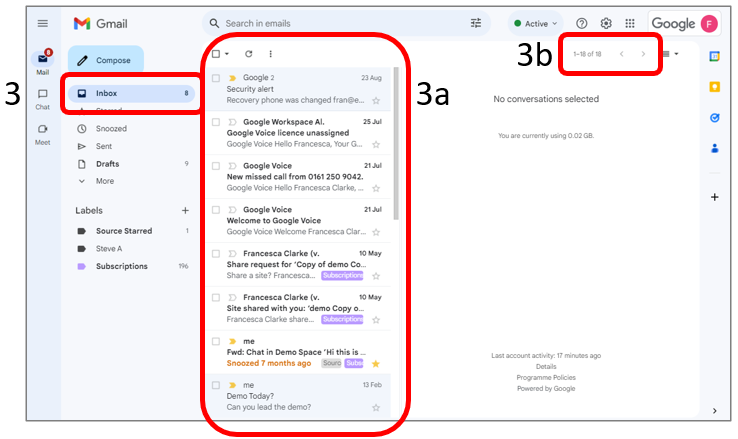This screenshot has width=738, height=439.
Task: Tick the select-all checkbox in toolbar
Action: (x=216, y=54)
